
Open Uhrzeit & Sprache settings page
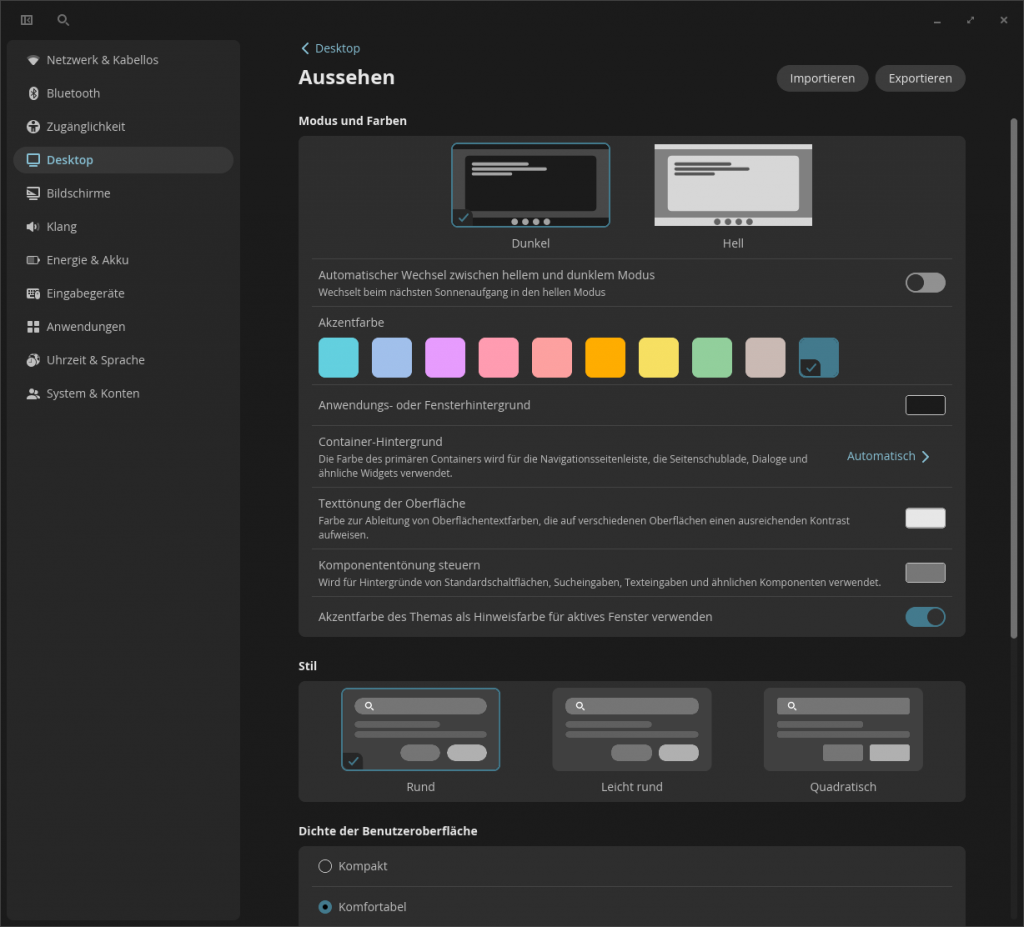(95, 360)
